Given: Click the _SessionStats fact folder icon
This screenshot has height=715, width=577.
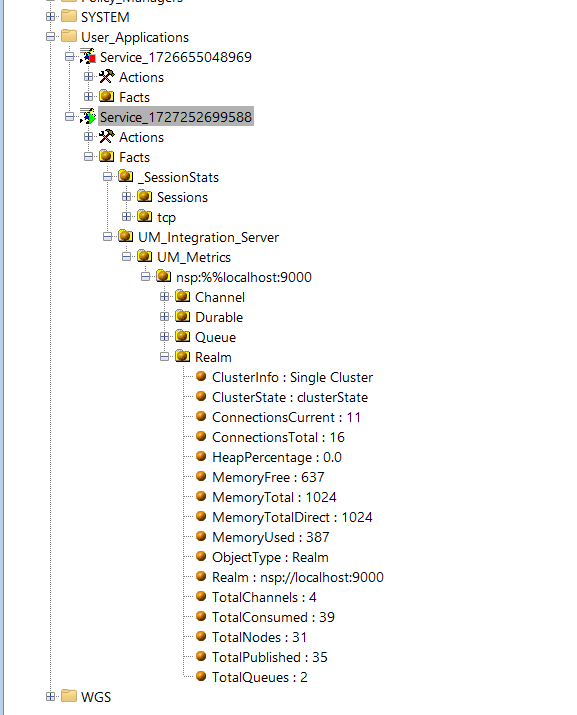Looking at the screenshot, I should [x=126, y=176].
